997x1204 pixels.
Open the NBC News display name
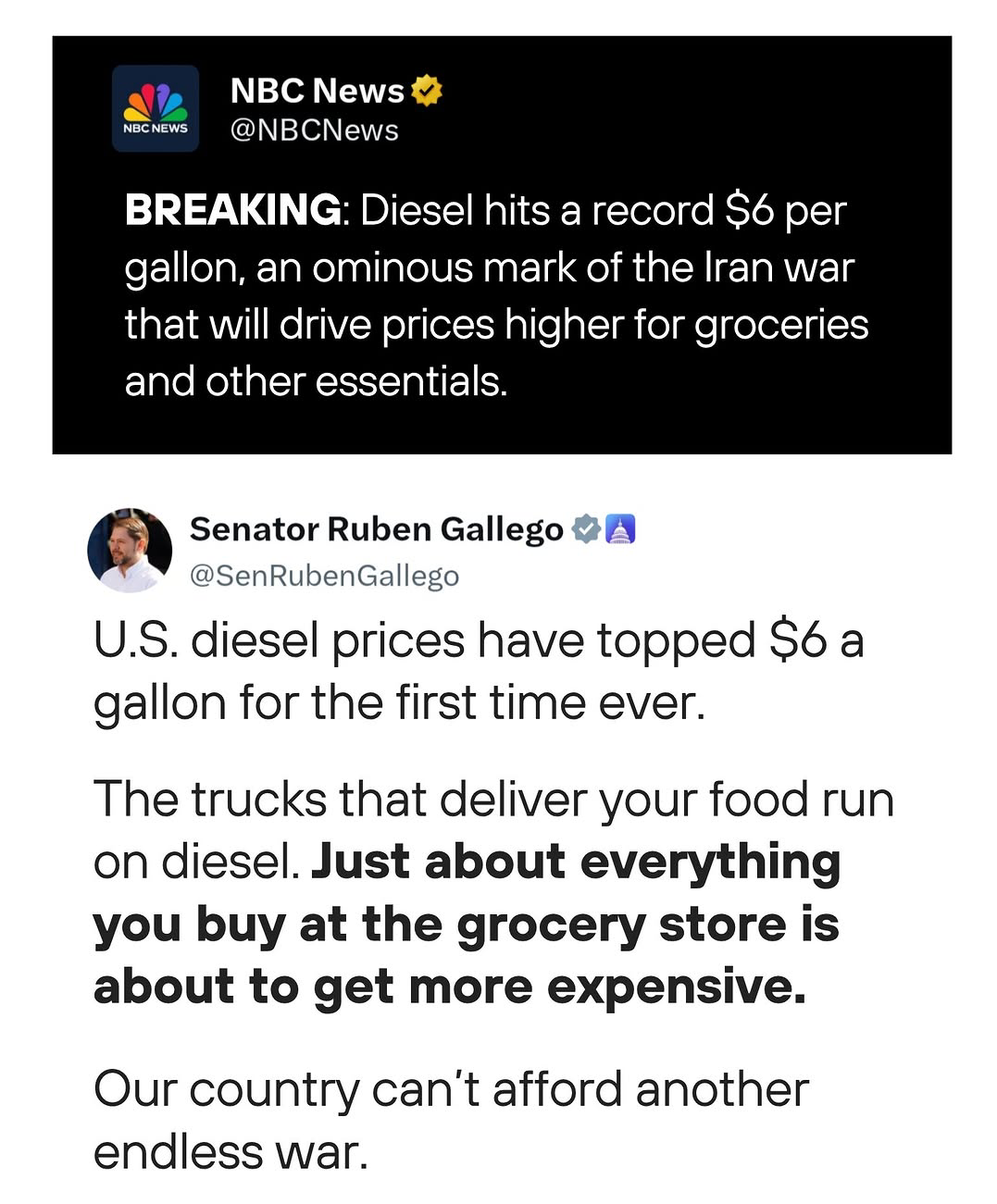point(317,91)
